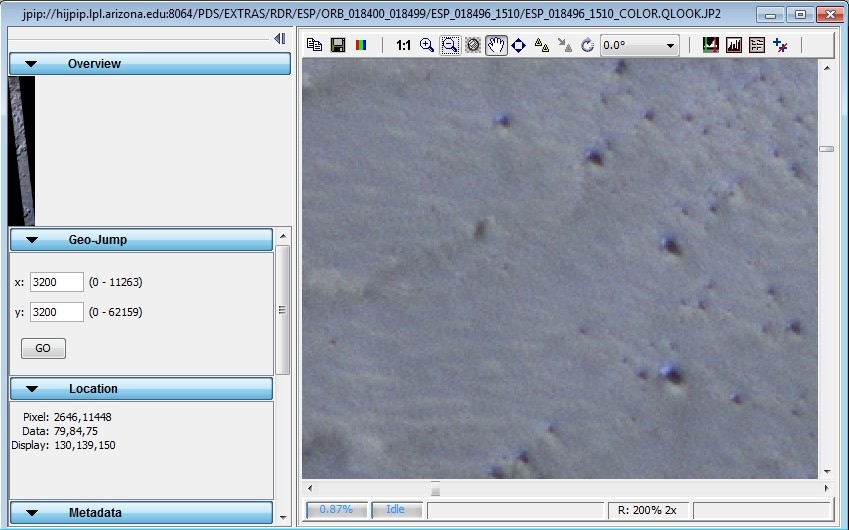The width and height of the screenshot is (849, 530).
Task: Click the add point marker icon
Action: point(781,45)
